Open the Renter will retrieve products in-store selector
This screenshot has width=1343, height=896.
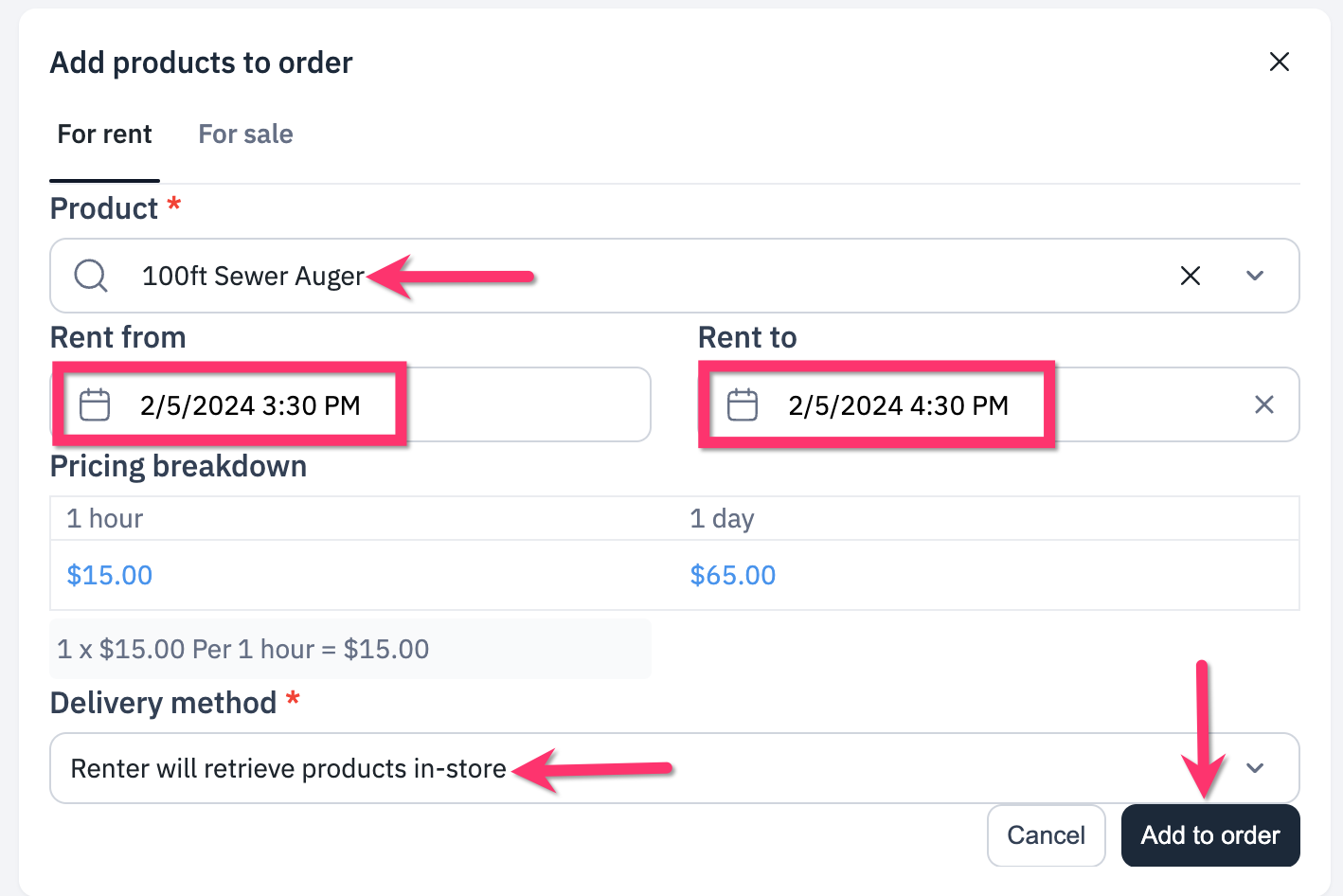click(674, 768)
